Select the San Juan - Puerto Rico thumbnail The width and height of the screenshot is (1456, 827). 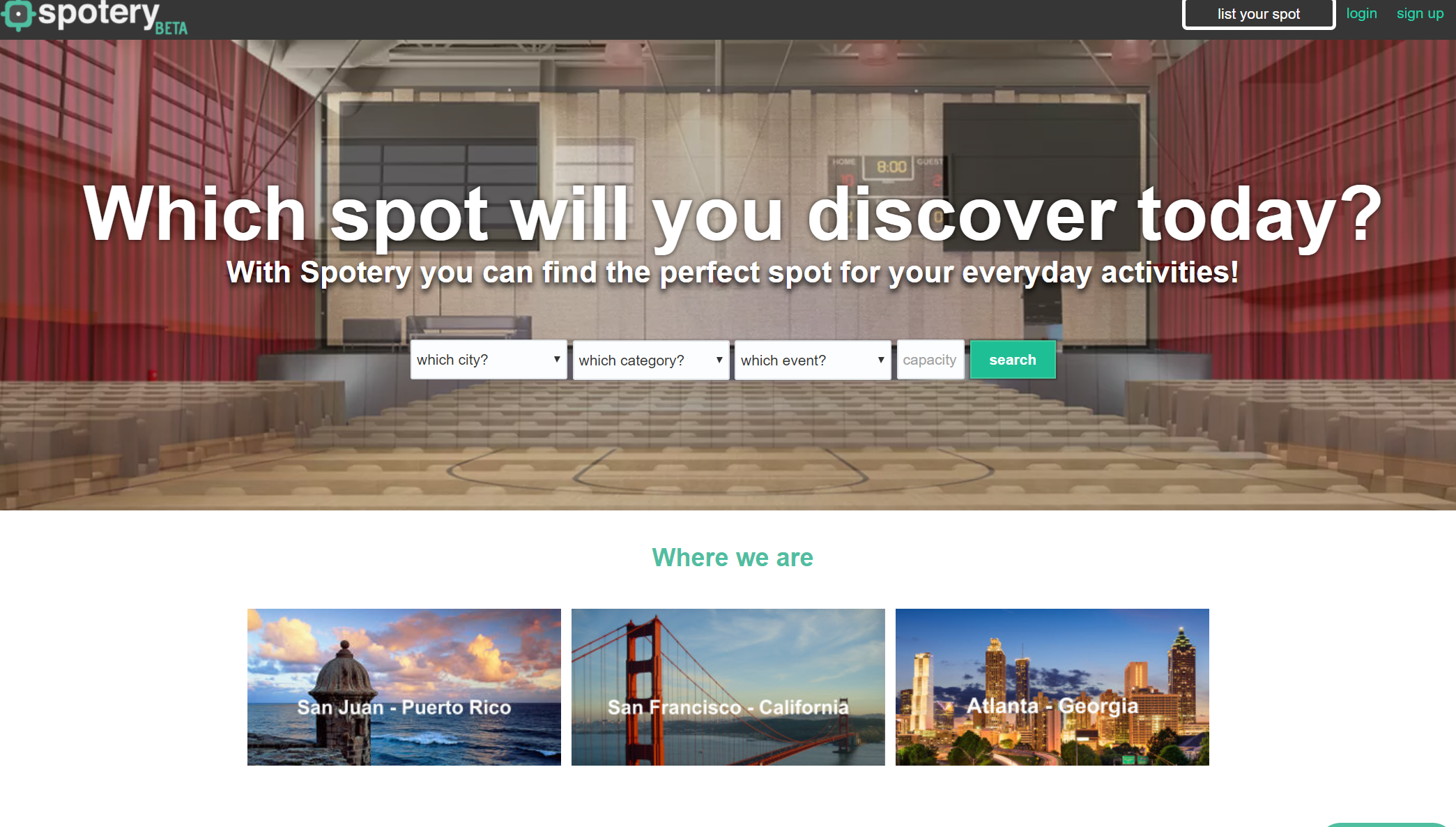[x=404, y=687]
